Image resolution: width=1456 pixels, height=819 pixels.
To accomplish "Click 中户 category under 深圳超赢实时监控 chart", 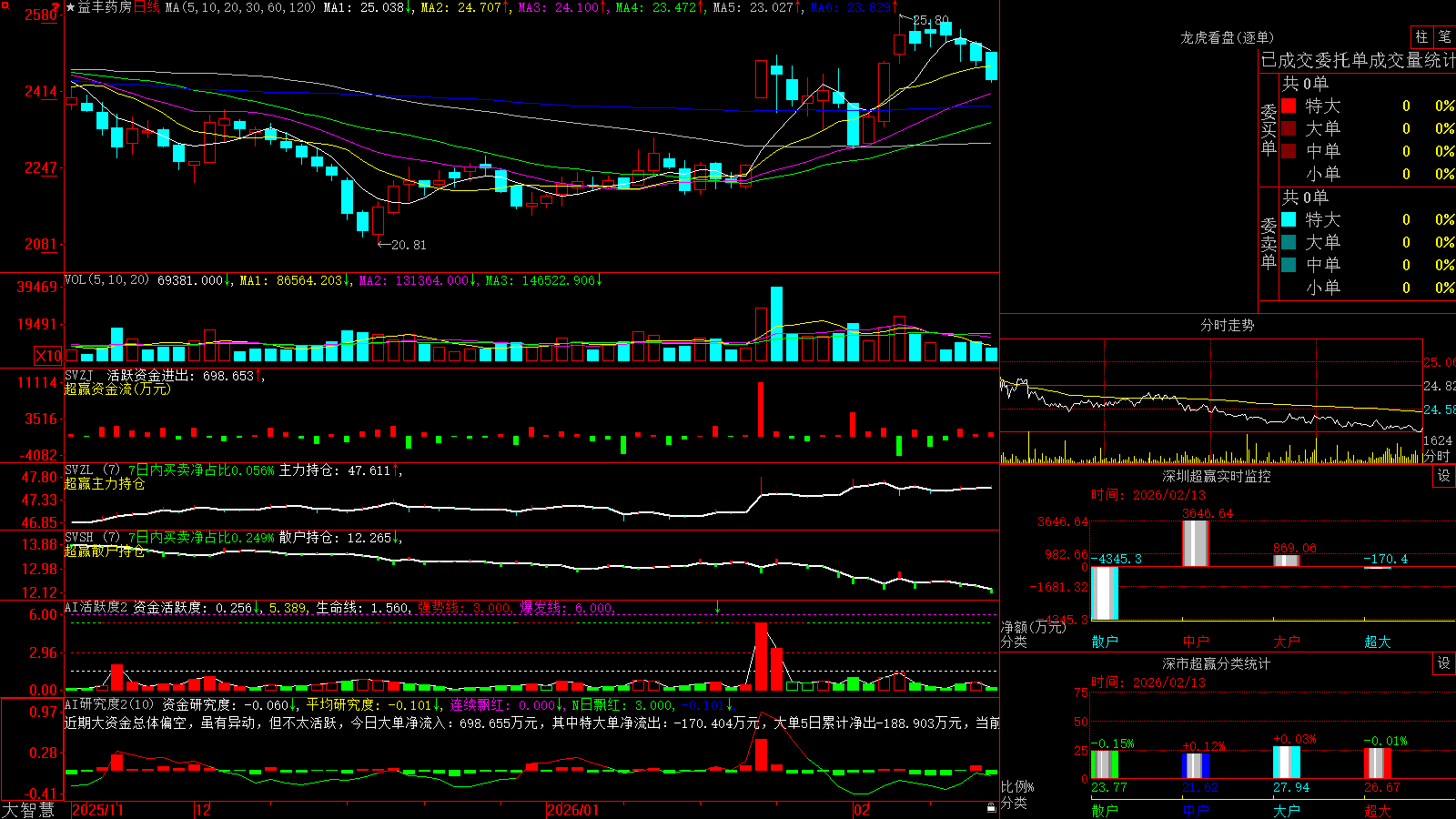I will coord(1196,642).
